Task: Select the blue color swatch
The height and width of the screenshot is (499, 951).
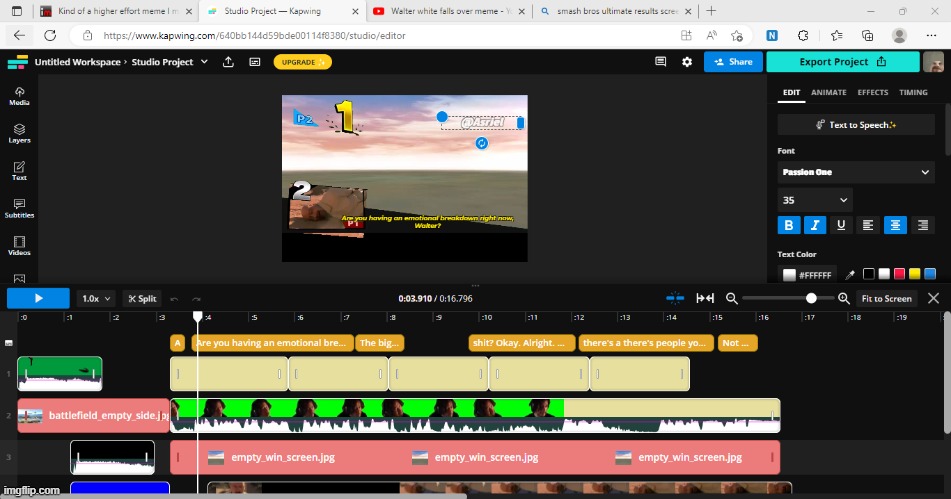Action: pyautogui.click(x=930, y=274)
